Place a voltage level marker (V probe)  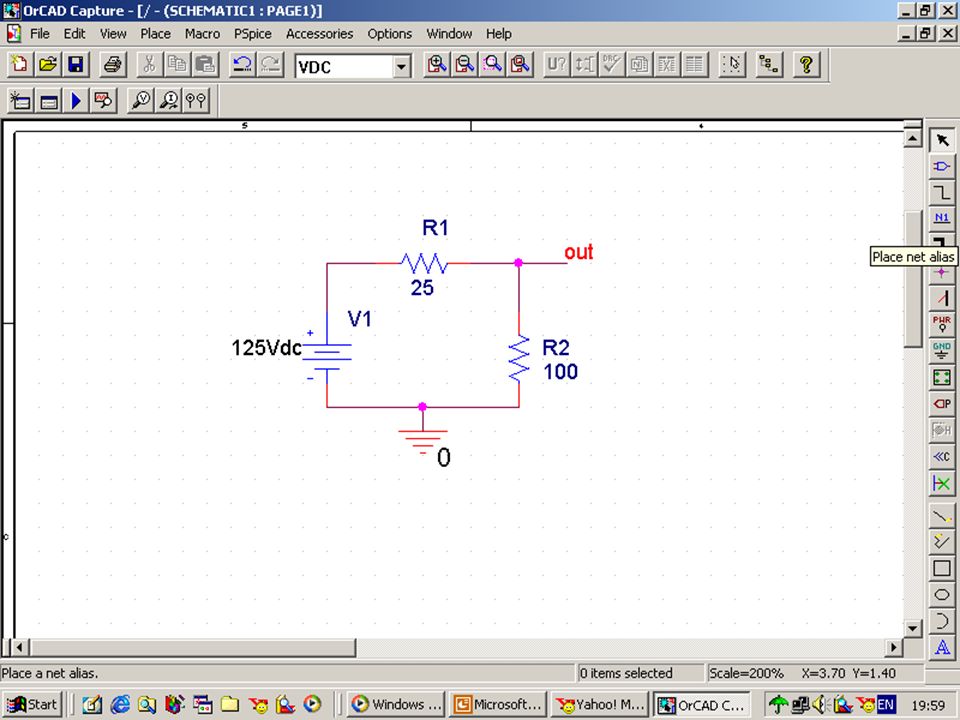[x=141, y=100]
